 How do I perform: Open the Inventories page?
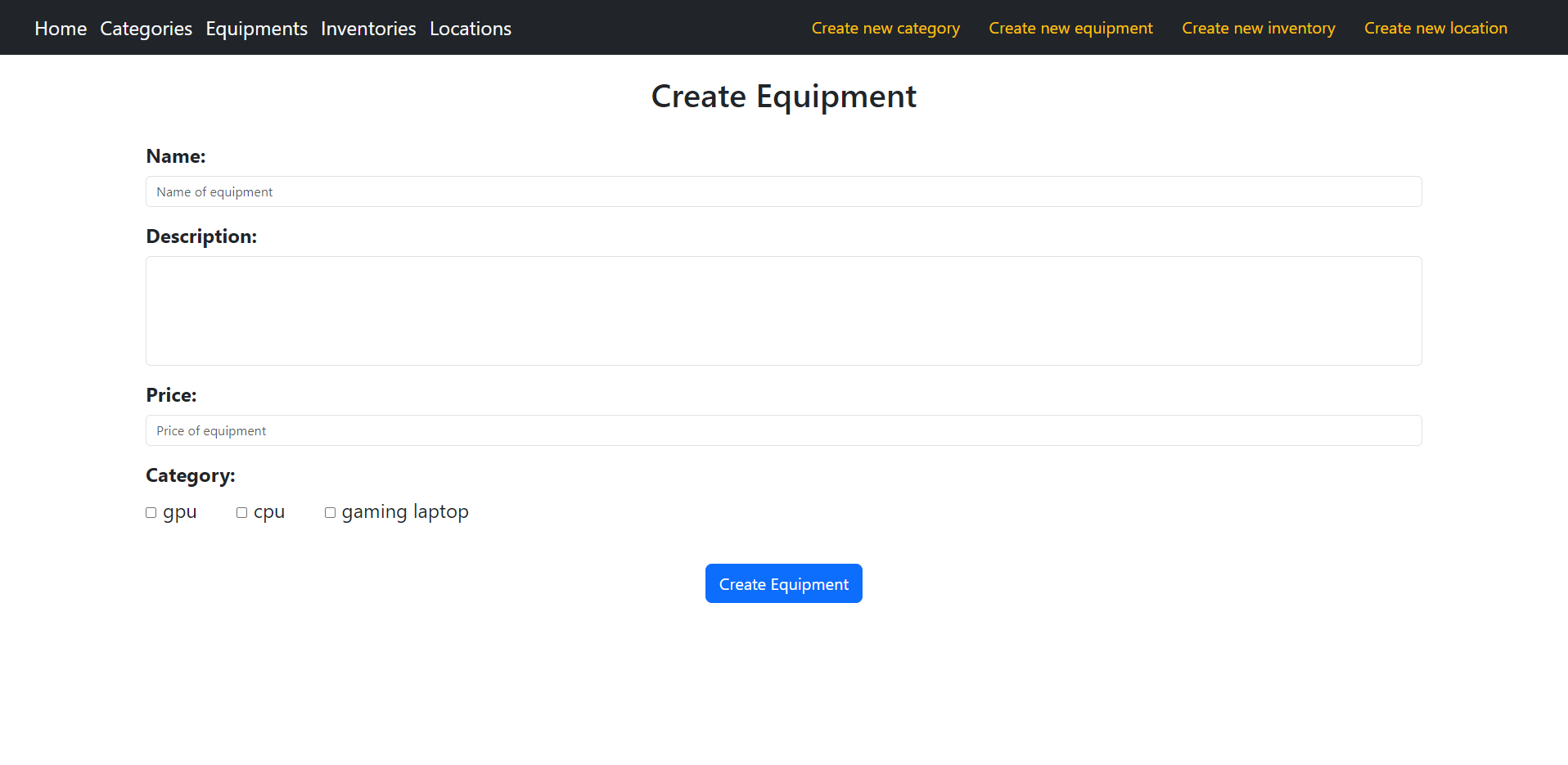click(x=367, y=28)
